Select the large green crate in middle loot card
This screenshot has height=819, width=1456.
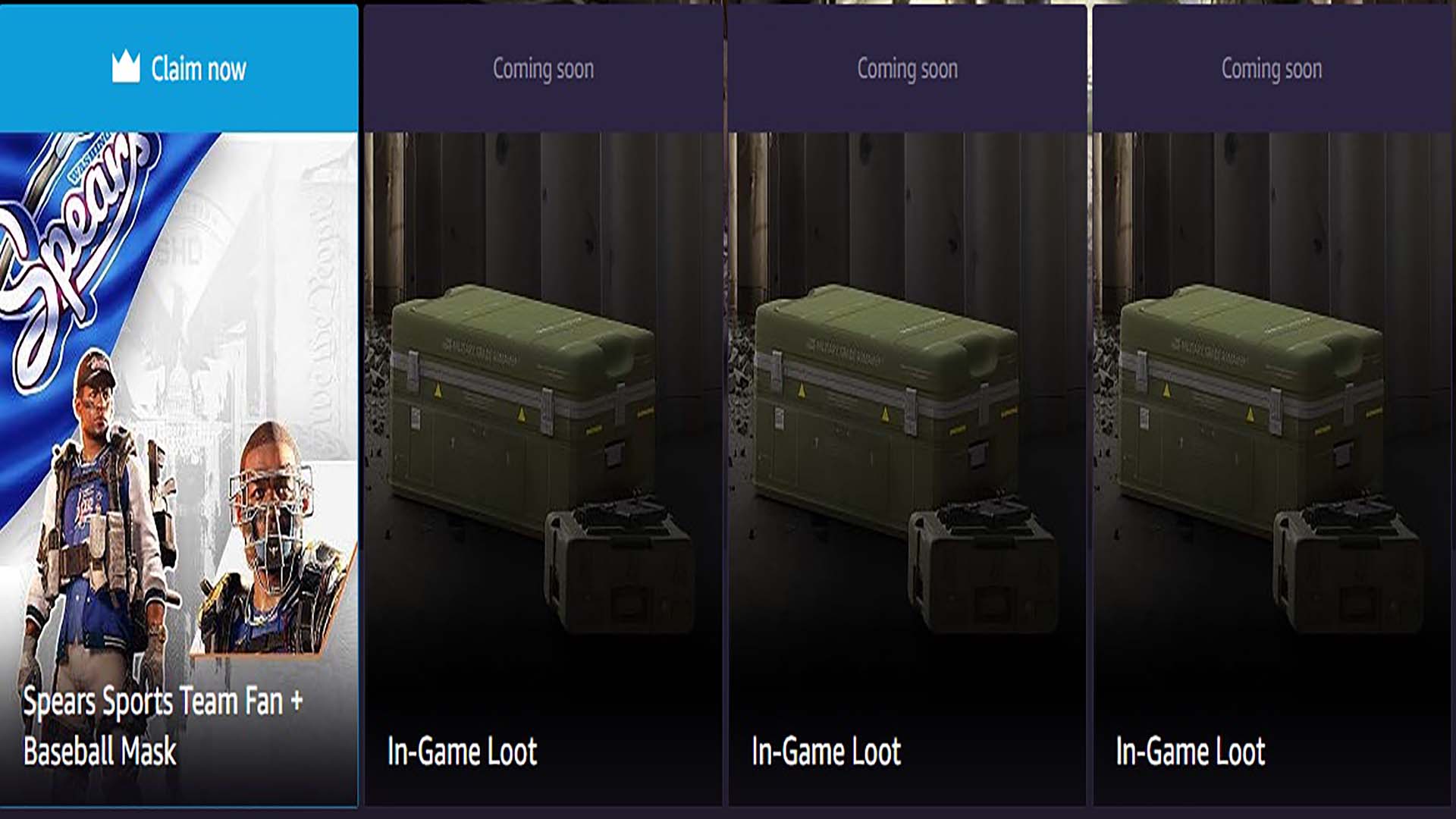coord(886,408)
